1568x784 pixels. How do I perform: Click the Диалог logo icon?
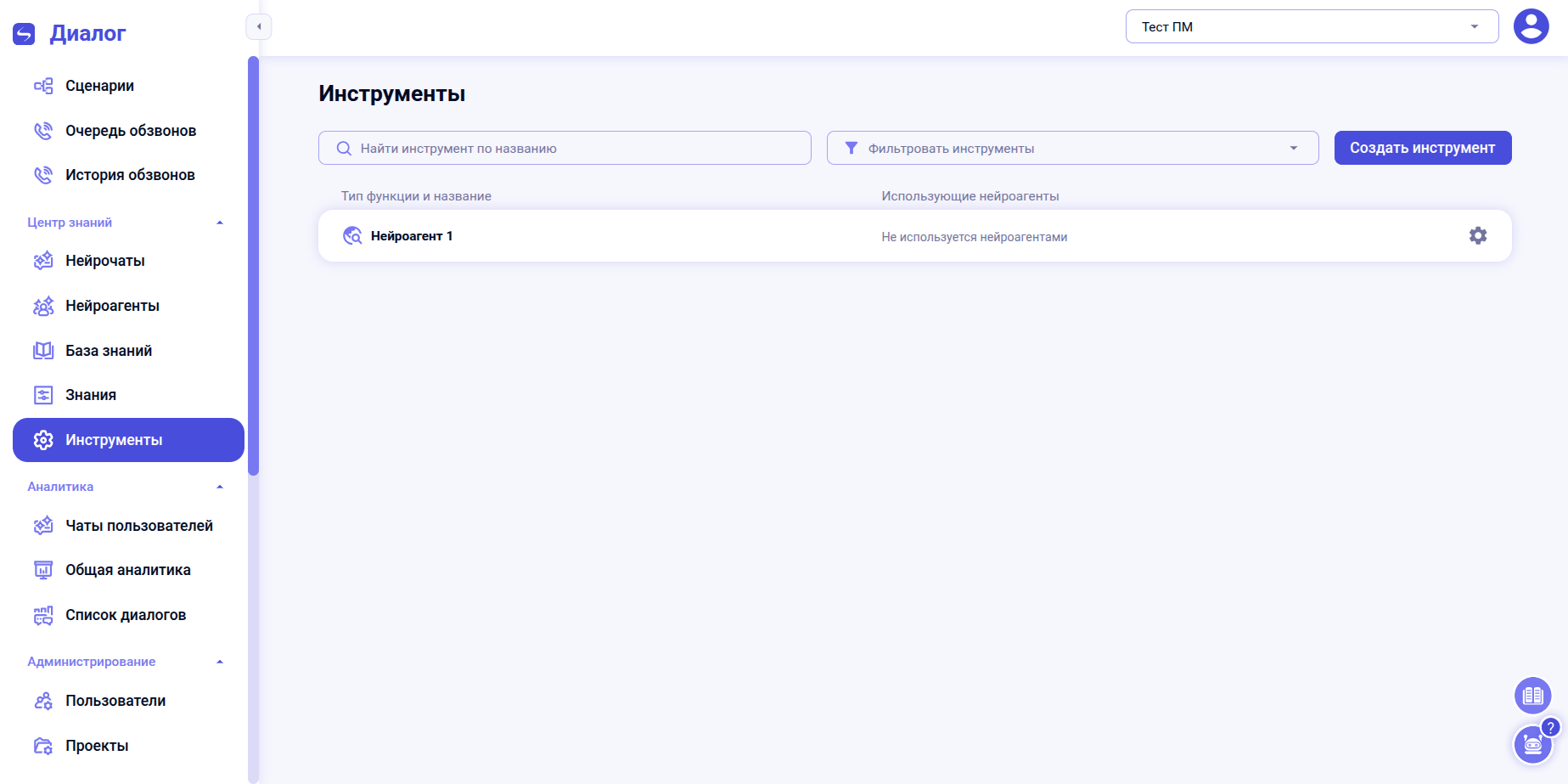[24, 34]
